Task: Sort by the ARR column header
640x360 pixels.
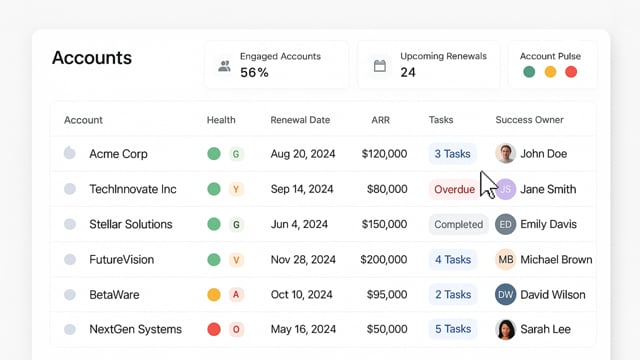Action: tap(380, 120)
